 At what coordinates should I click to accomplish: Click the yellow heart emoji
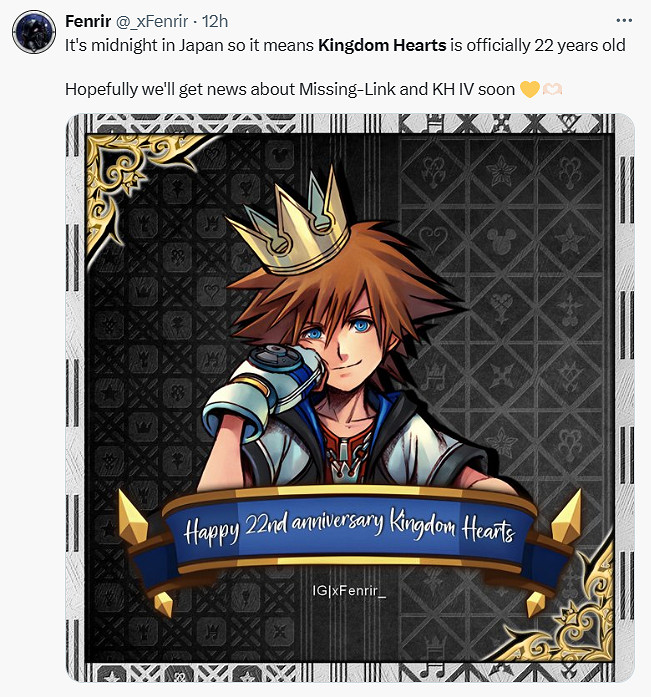click(x=529, y=89)
